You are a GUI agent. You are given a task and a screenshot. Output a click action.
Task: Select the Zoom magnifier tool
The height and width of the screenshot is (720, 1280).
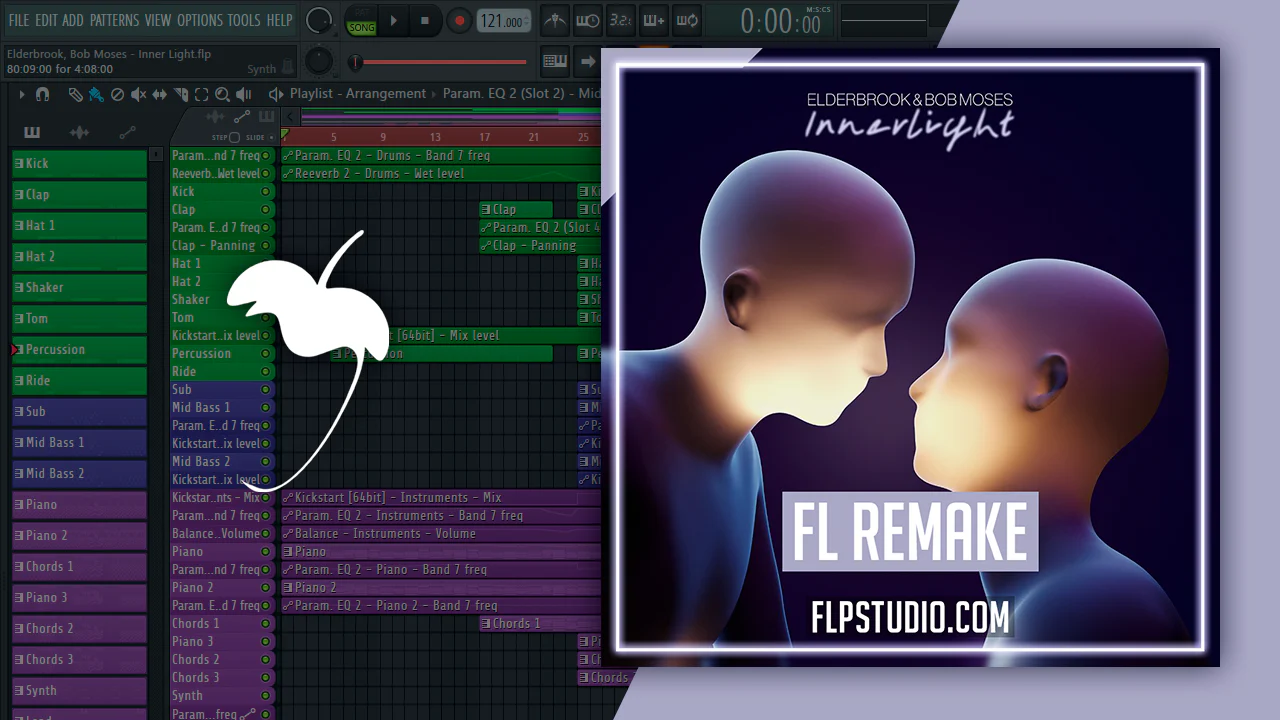[x=223, y=94]
